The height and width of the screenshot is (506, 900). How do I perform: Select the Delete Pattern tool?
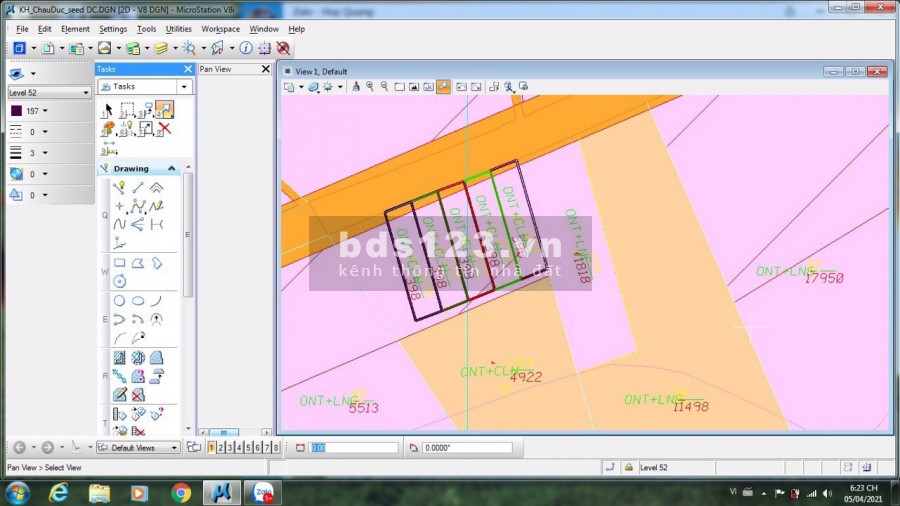click(138, 395)
